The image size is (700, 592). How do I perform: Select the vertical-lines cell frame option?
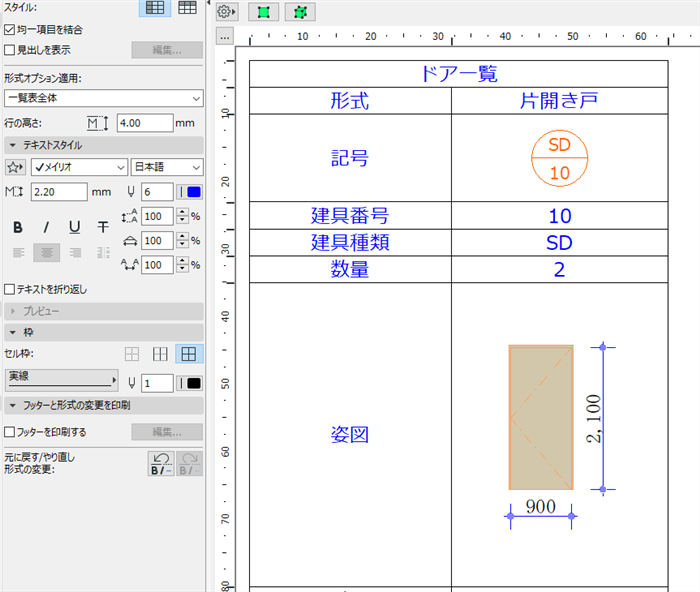160,354
